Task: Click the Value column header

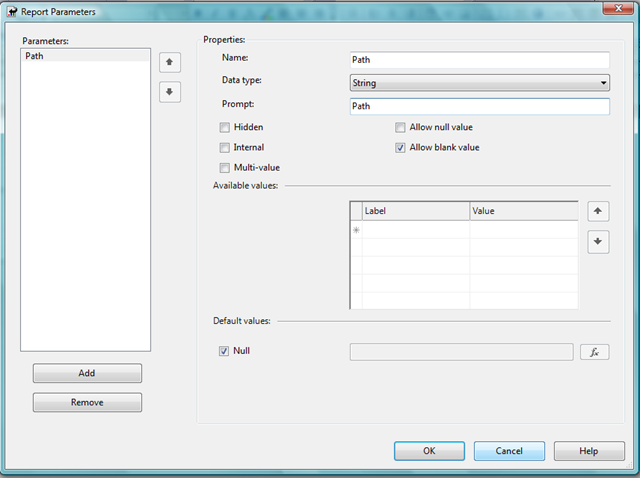Action: (x=524, y=211)
